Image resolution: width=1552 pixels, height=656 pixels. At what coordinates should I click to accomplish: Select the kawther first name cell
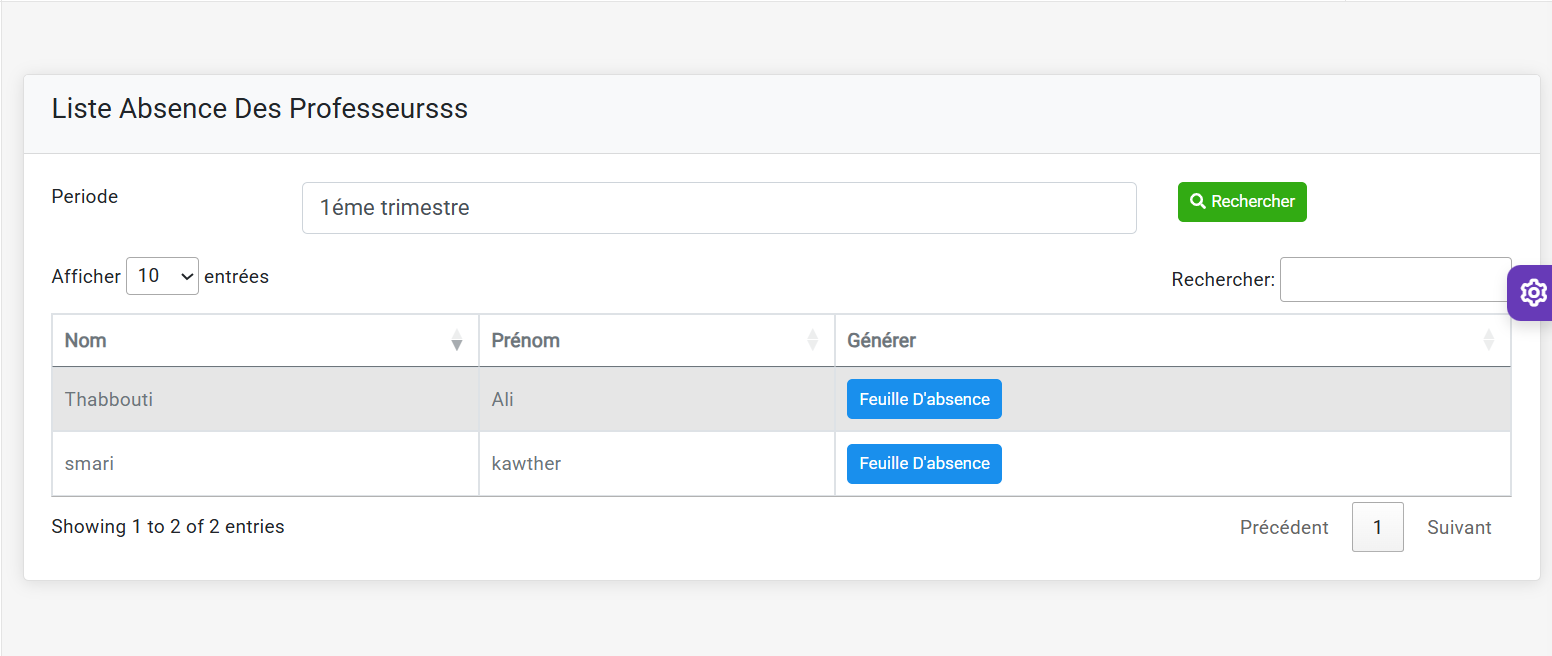tap(526, 464)
